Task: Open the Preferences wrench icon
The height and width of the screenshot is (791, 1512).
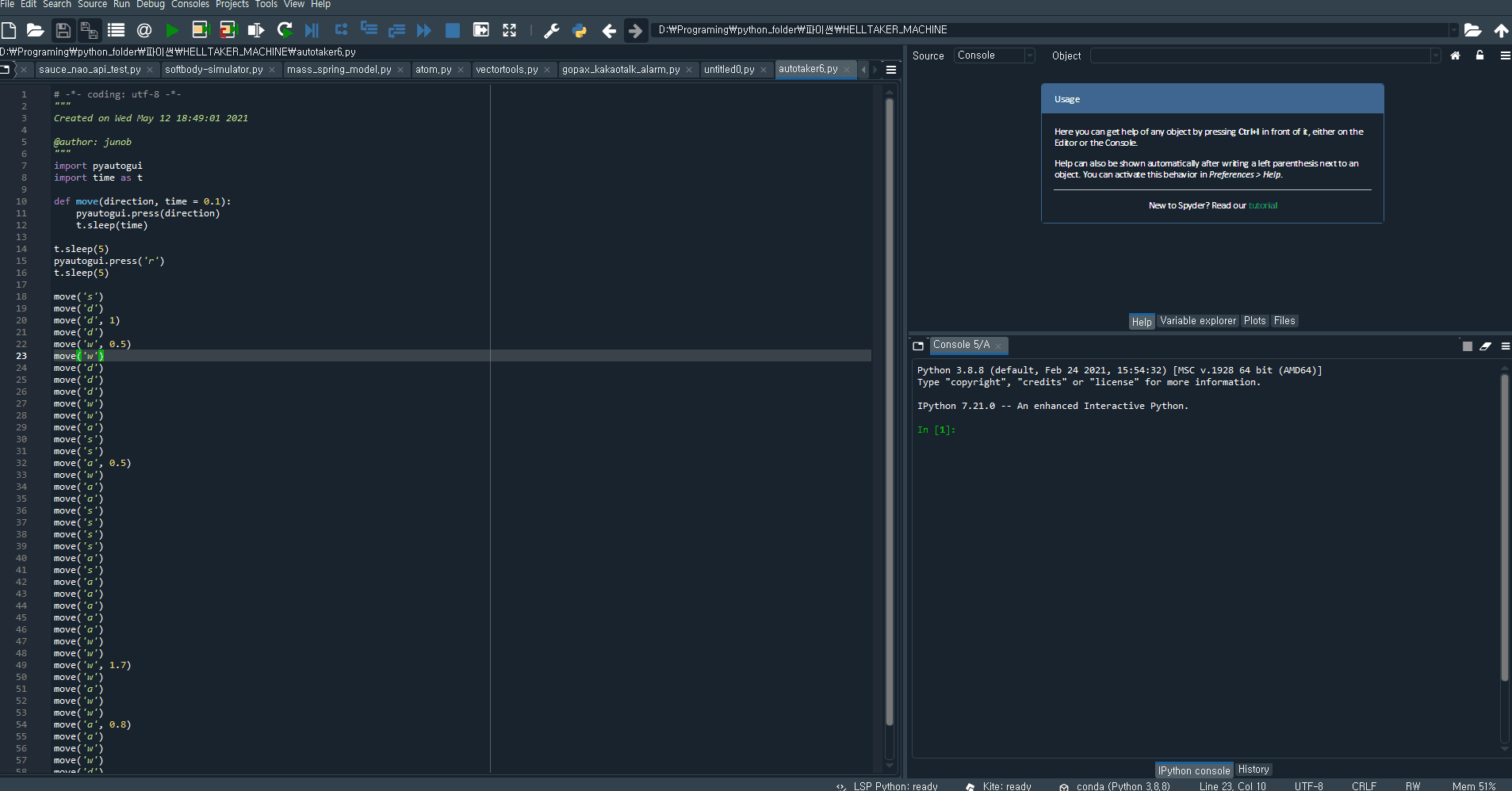Action: click(x=551, y=30)
